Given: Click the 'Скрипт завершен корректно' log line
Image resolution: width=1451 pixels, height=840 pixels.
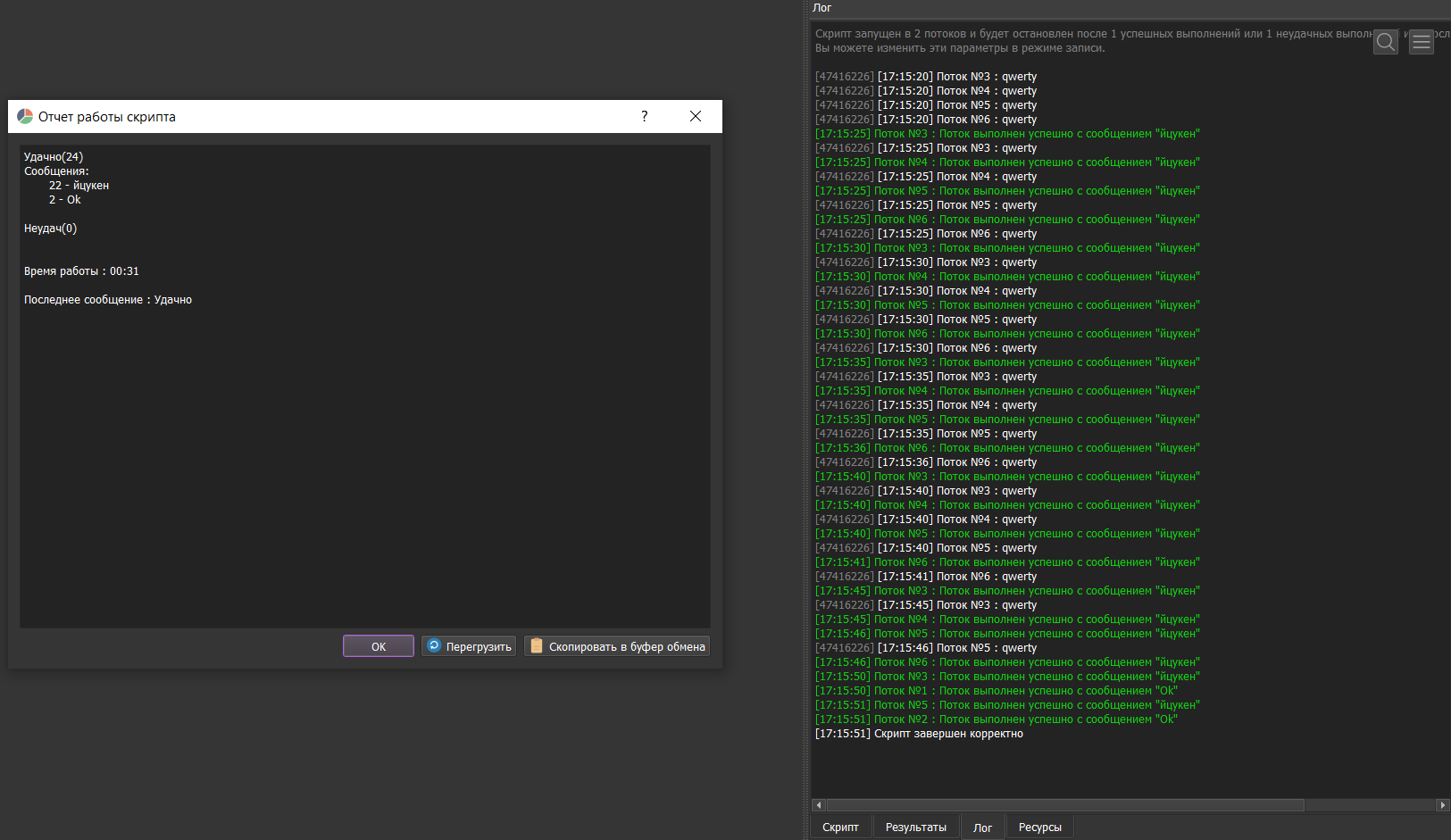Looking at the screenshot, I should pos(919,734).
